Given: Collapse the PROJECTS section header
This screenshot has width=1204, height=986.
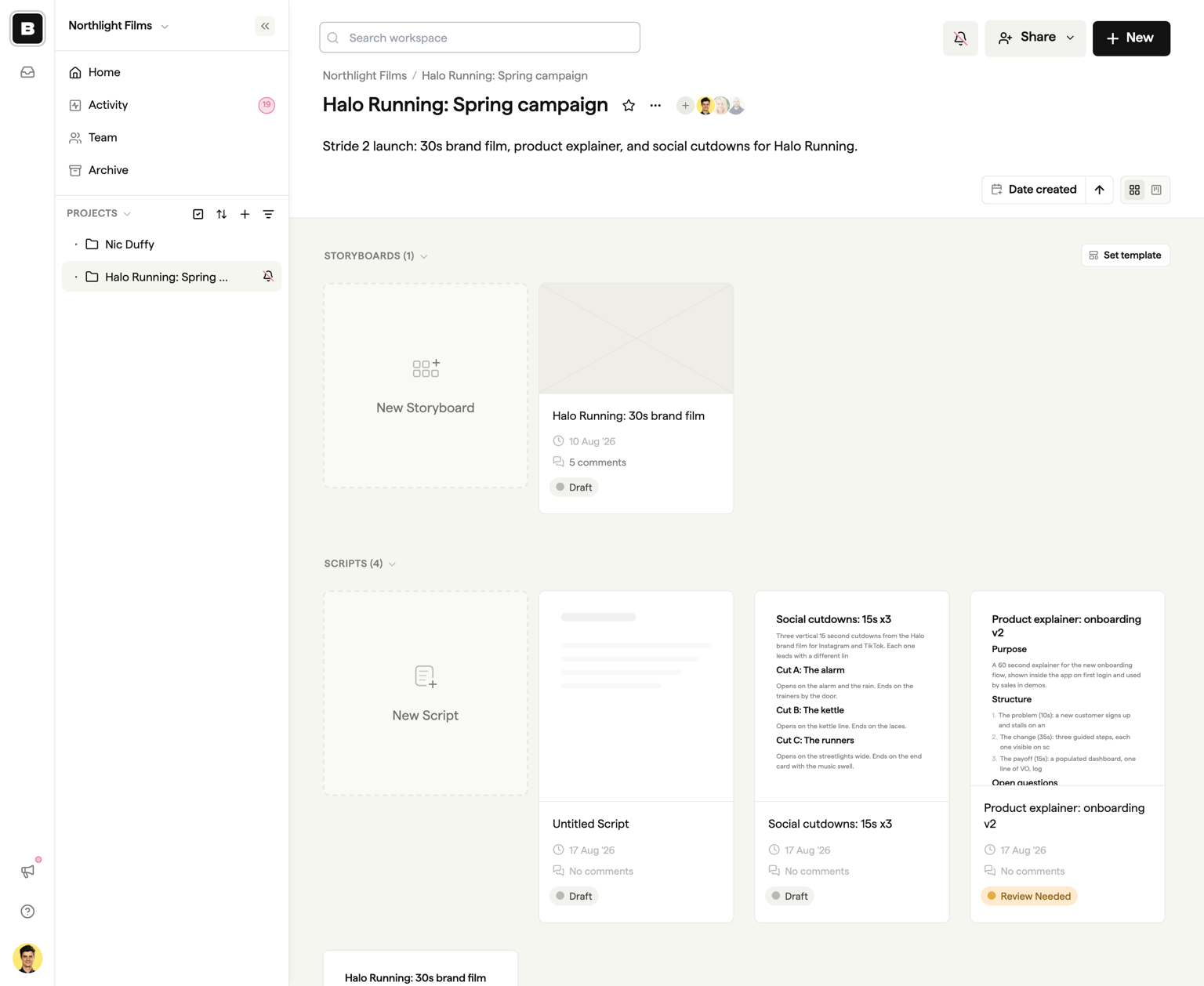Looking at the screenshot, I should point(99,213).
